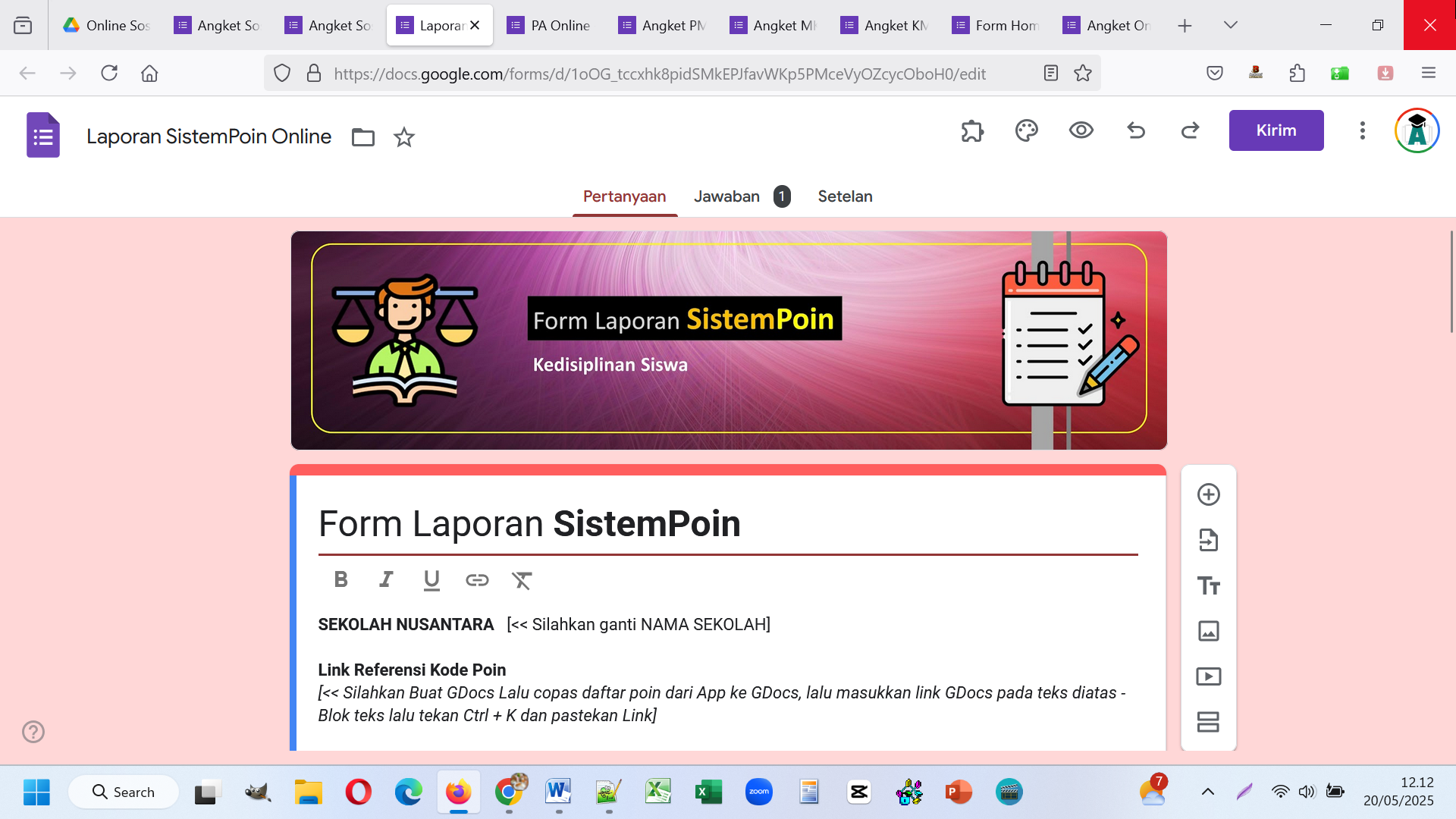
Task: Expand the list all tabs chevron
Action: point(1230,25)
